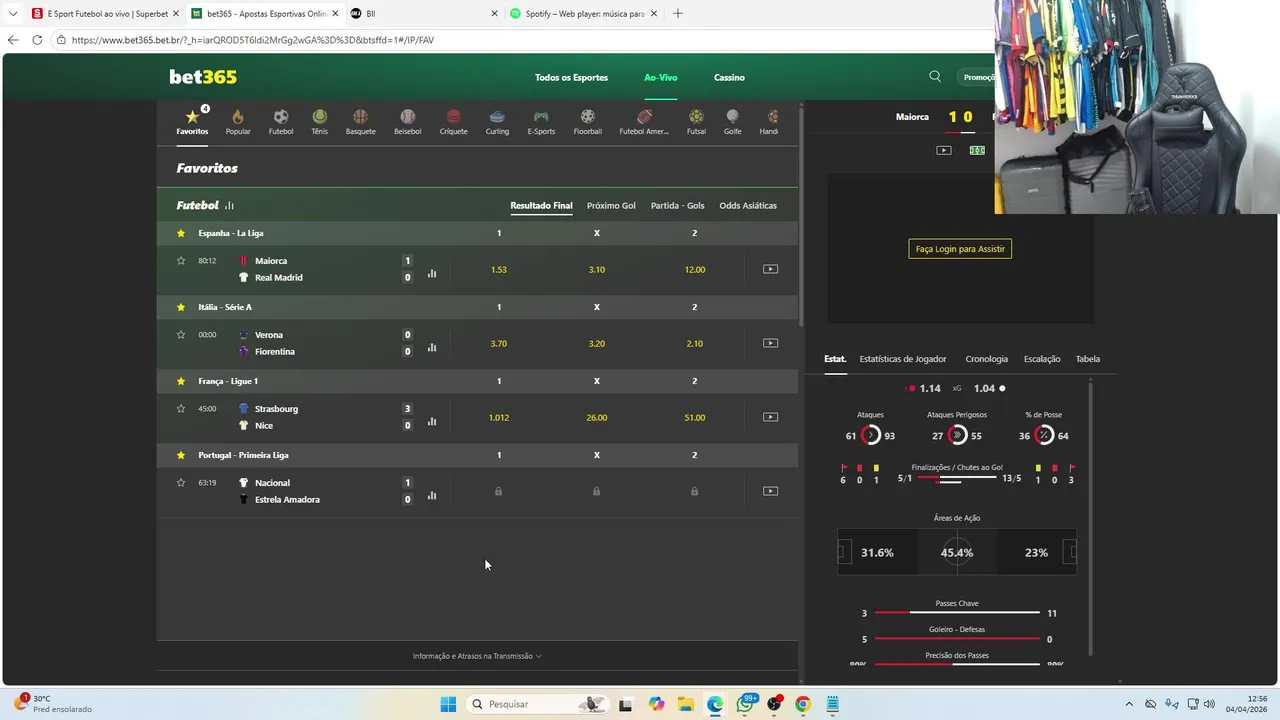Open the Curling sport category

[x=497, y=122]
